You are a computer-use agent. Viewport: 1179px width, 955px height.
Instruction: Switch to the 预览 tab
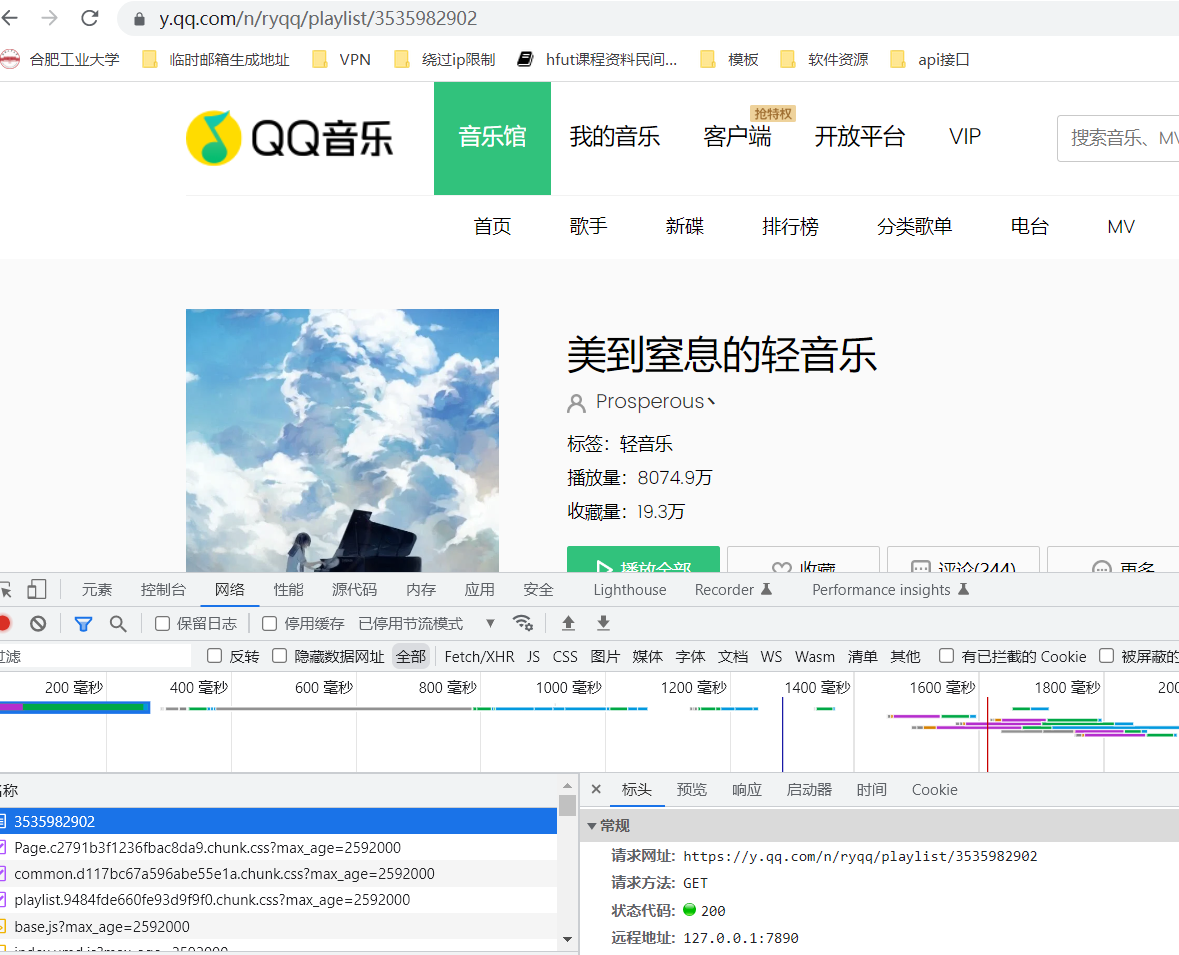[x=691, y=789]
